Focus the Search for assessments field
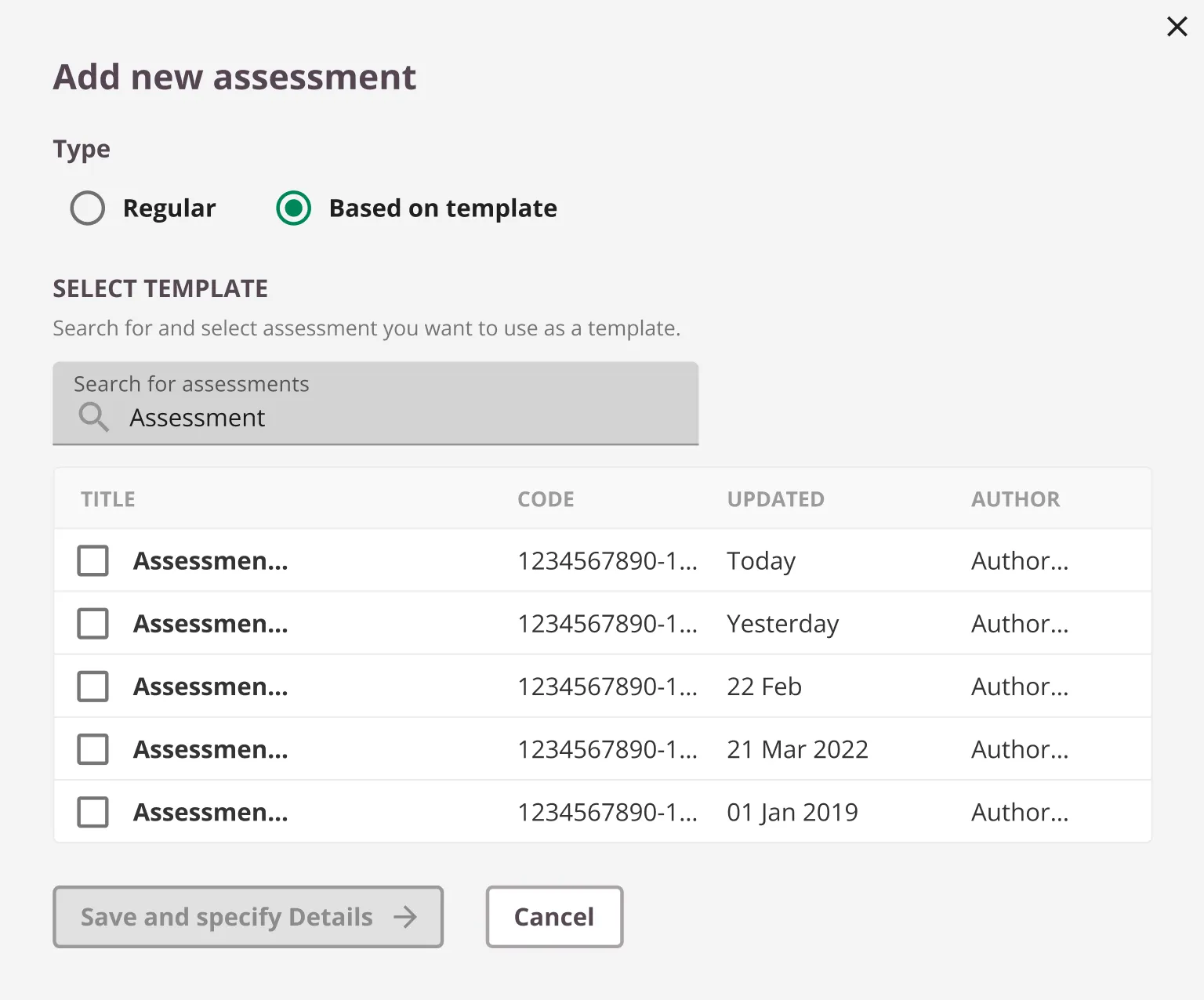 pyautogui.click(x=375, y=404)
